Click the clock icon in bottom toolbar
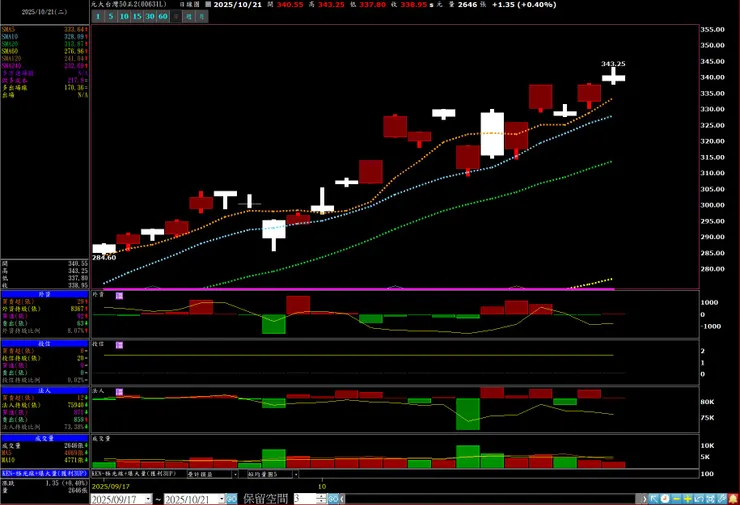The width and height of the screenshot is (740, 505). coord(665,499)
